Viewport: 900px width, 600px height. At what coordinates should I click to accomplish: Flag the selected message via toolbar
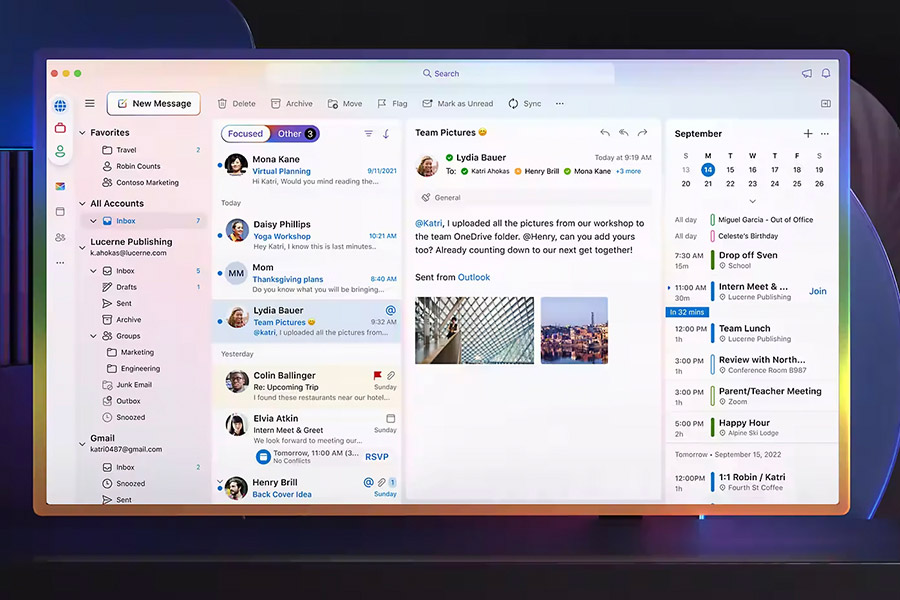(x=392, y=104)
